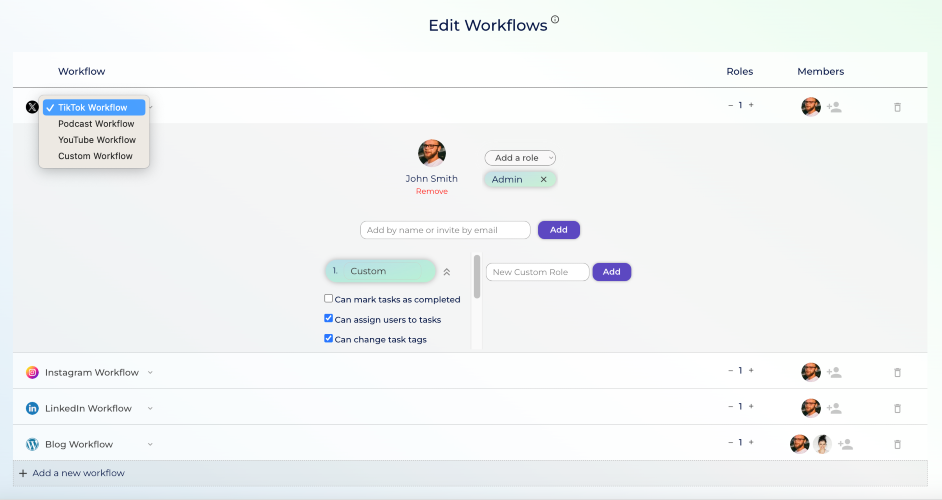
Task: Focus the Add by name or invite field
Action: pyautogui.click(x=445, y=230)
